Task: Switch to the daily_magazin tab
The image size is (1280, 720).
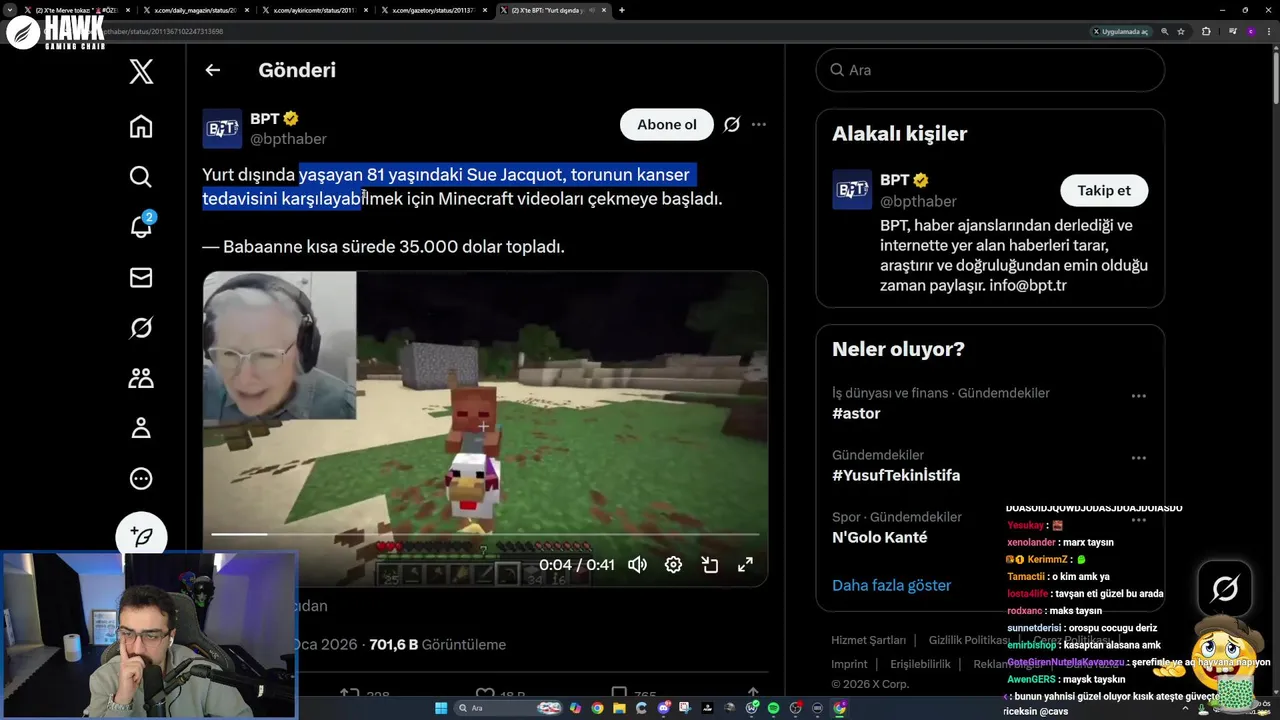Action: coord(196,10)
